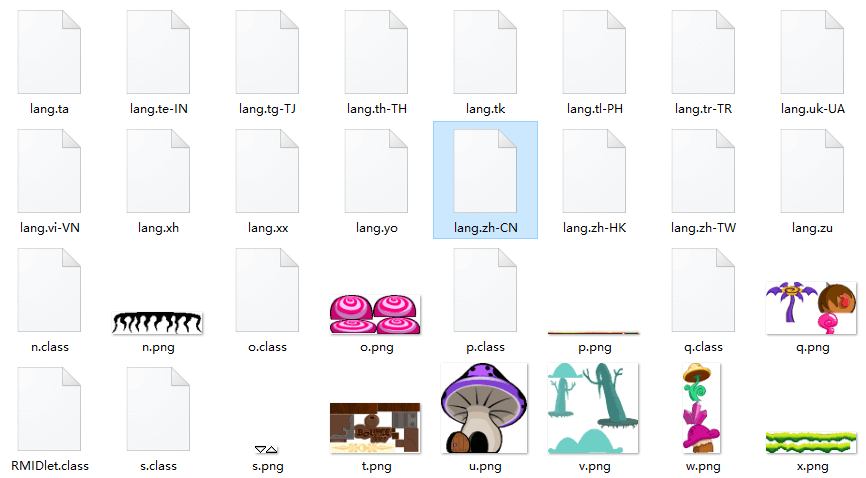Click the file name label 'v.png'
Image resolution: width=866 pixels, height=478 pixels.
pos(594,466)
